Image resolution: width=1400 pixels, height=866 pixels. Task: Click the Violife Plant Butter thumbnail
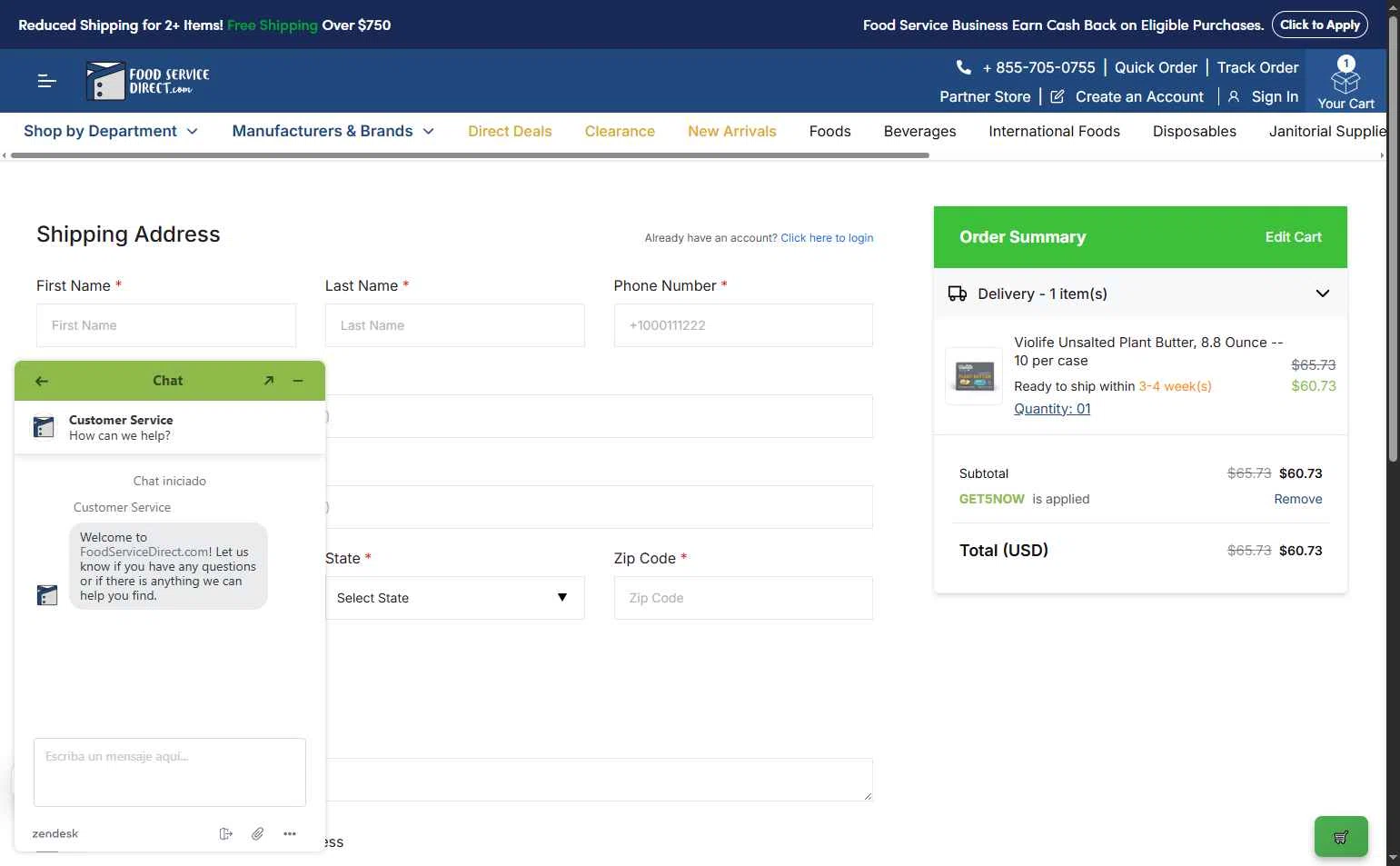click(x=974, y=375)
